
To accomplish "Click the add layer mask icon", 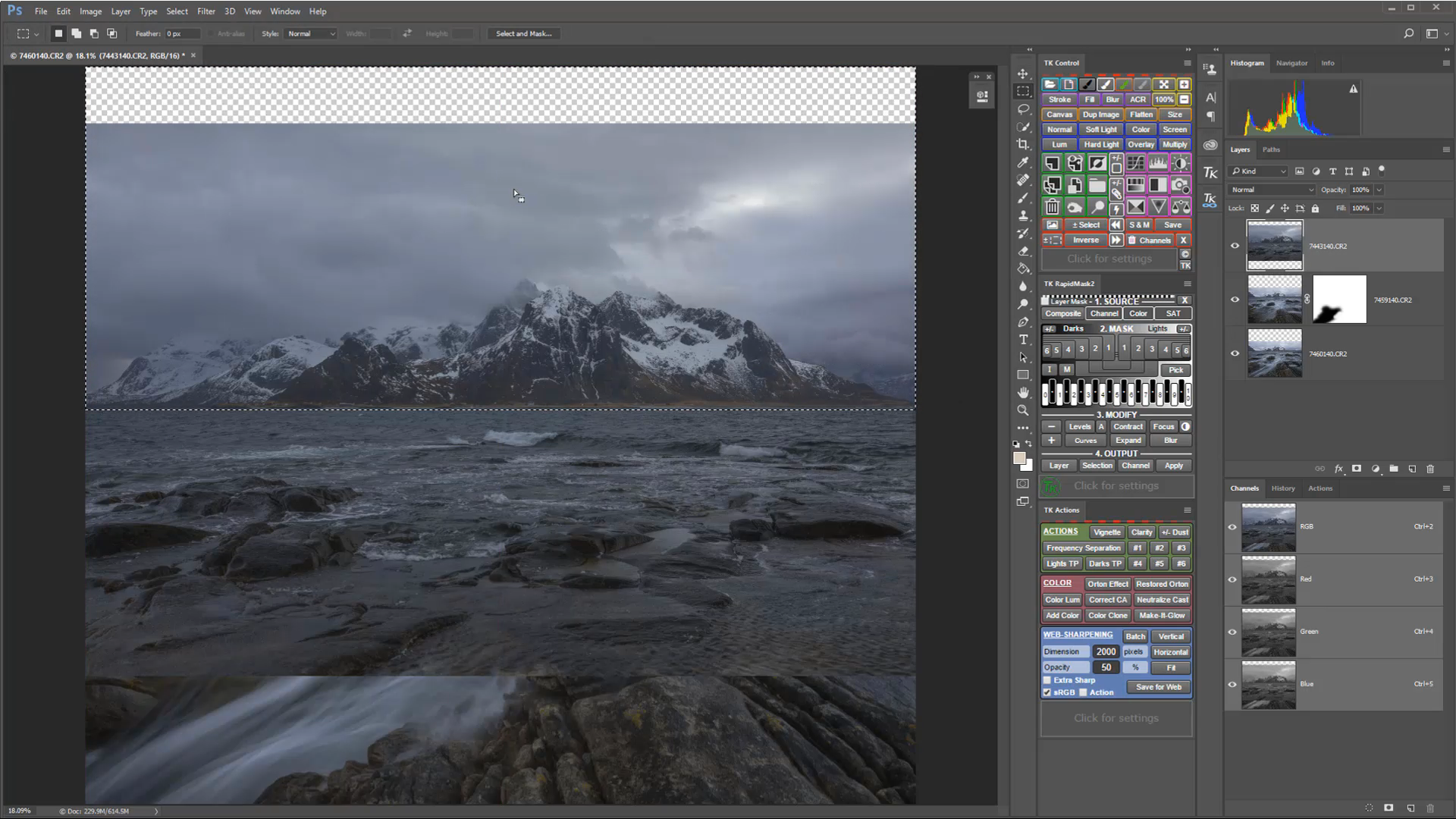I will tap(1357, 469).
